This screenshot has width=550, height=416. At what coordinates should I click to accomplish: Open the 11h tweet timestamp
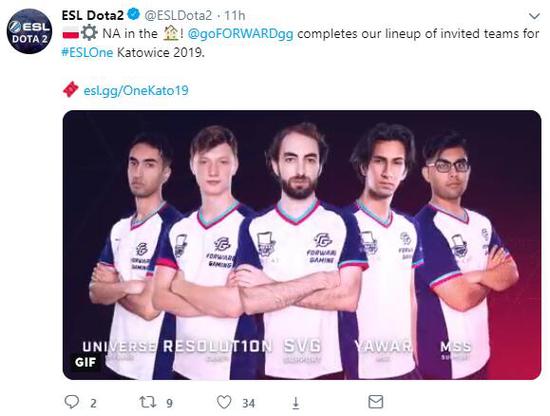coord(235,15)
